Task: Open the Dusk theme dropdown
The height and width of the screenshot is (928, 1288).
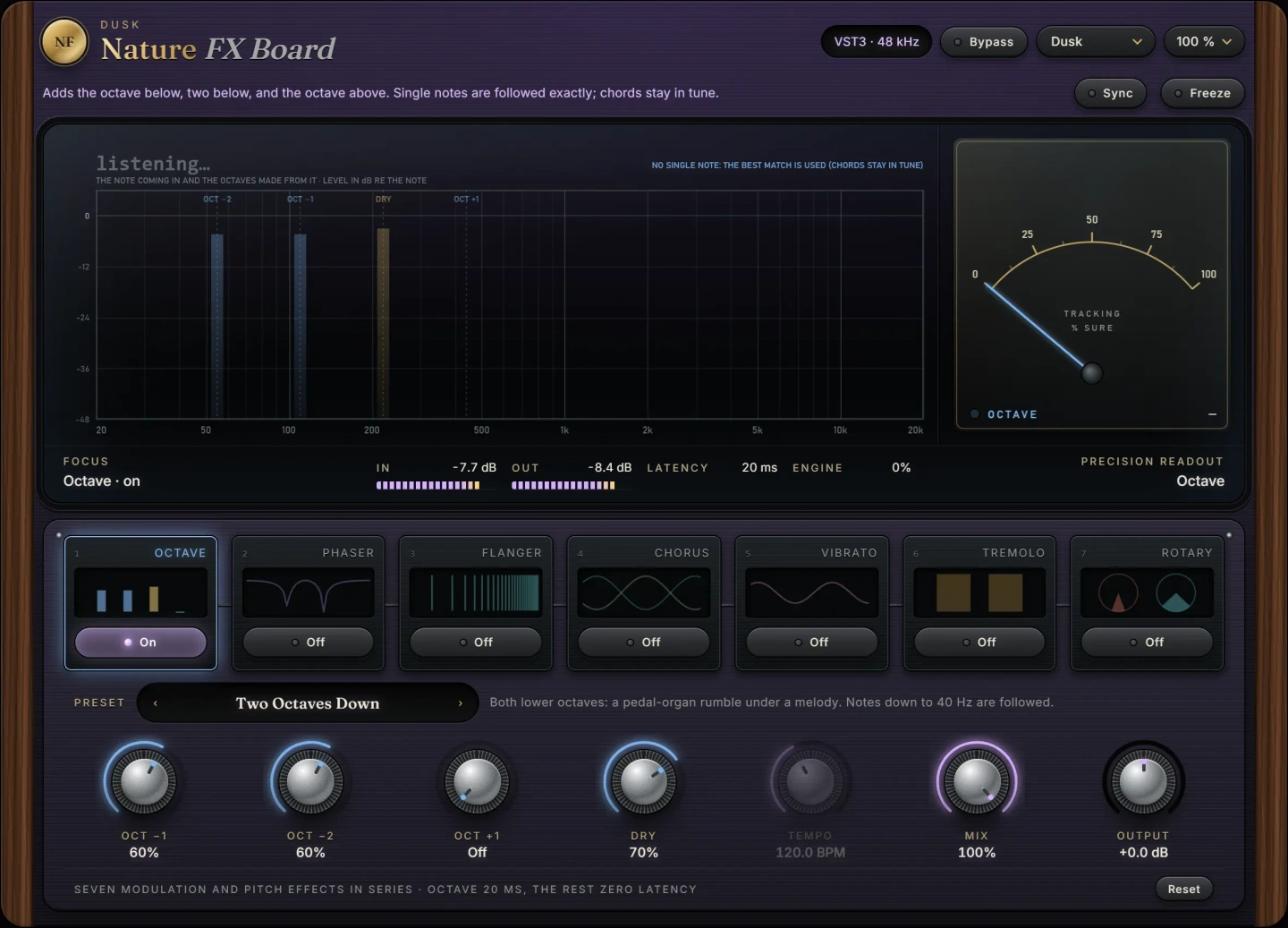Action: click(x=1096, y=42)
